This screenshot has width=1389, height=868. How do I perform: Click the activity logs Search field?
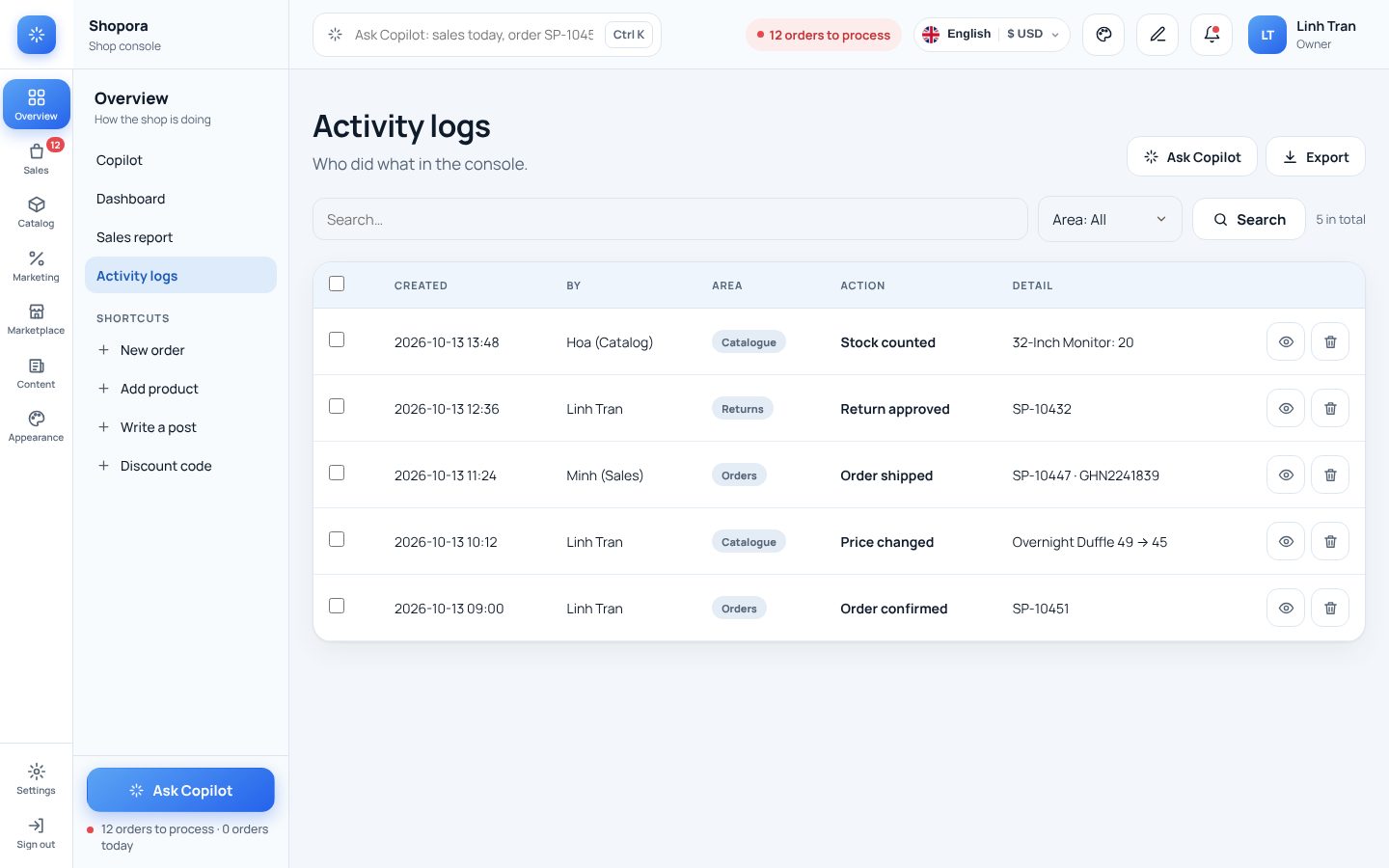(x=670, y=219)
